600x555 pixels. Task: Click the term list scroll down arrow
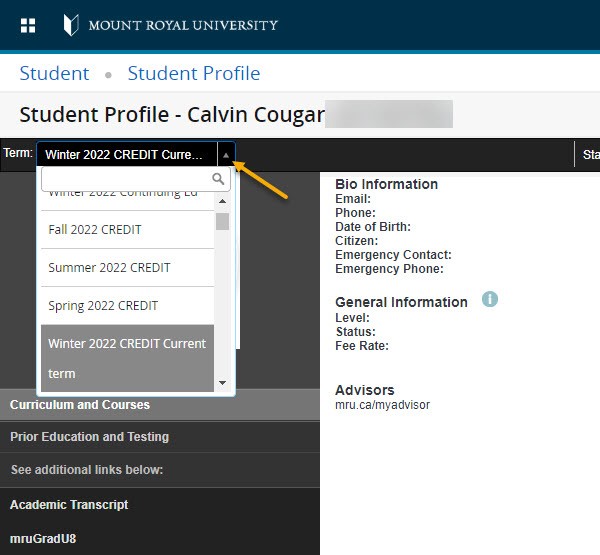pos(222,383)
